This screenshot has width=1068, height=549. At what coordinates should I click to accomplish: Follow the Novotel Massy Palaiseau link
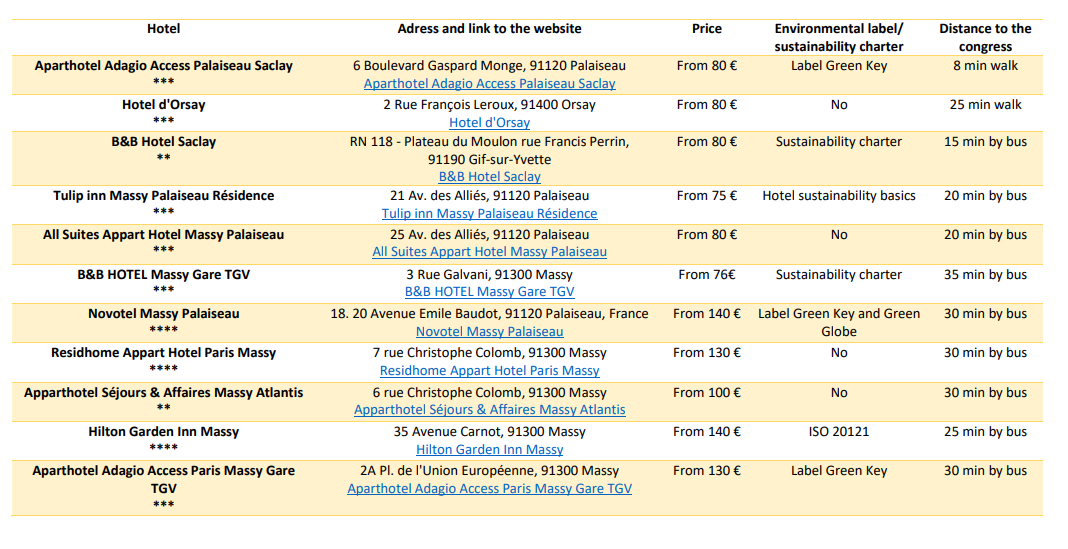click(x=489, y=332)
